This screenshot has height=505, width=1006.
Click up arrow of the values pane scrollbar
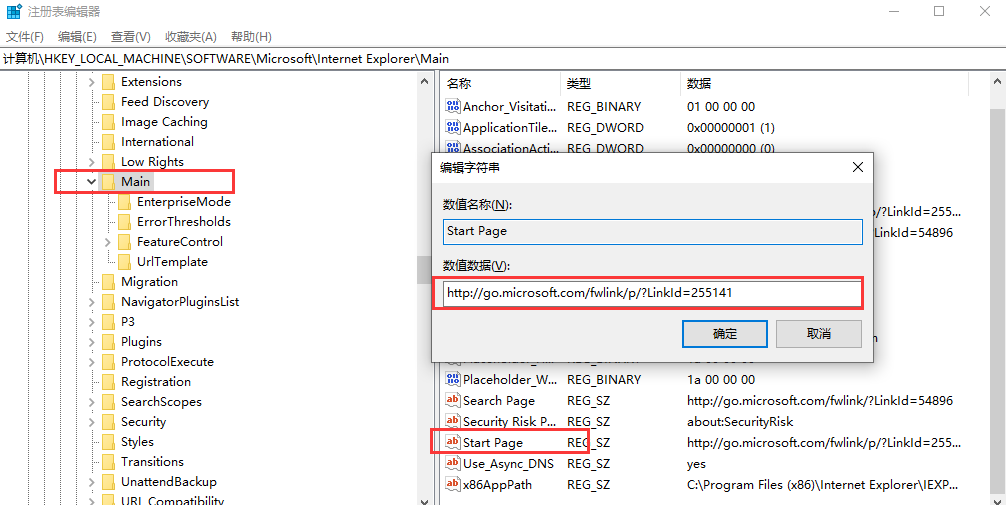point(998,81)
